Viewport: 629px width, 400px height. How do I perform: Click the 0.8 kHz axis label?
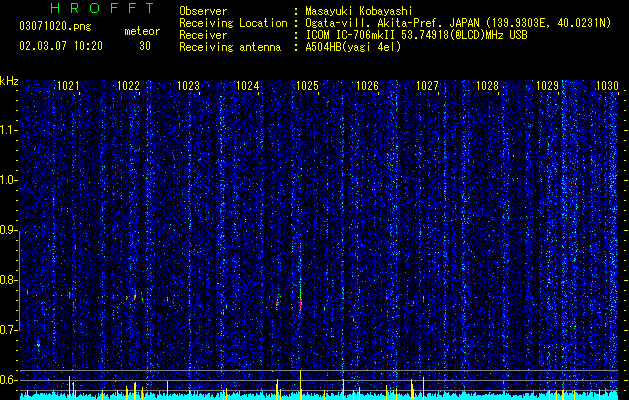click(9, 280)
